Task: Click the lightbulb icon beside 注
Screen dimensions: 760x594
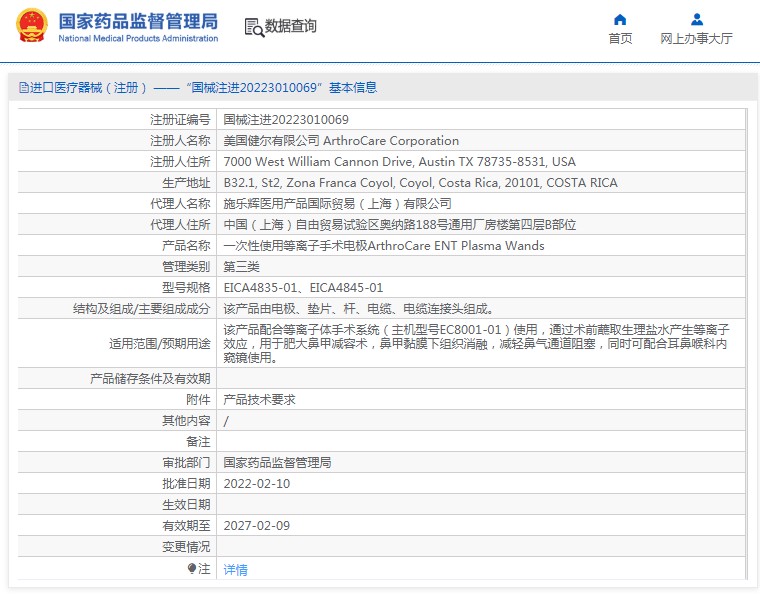Action: (192, 568)
